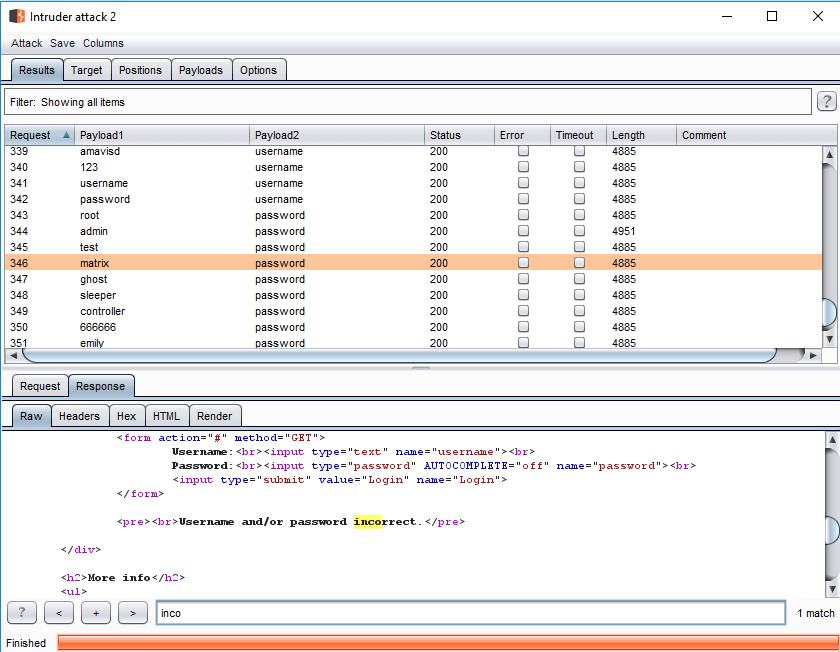Screen dimensions: 840x652
Task: Click the Burp Intruder app icon in title bar
Action: click(16, 16)
